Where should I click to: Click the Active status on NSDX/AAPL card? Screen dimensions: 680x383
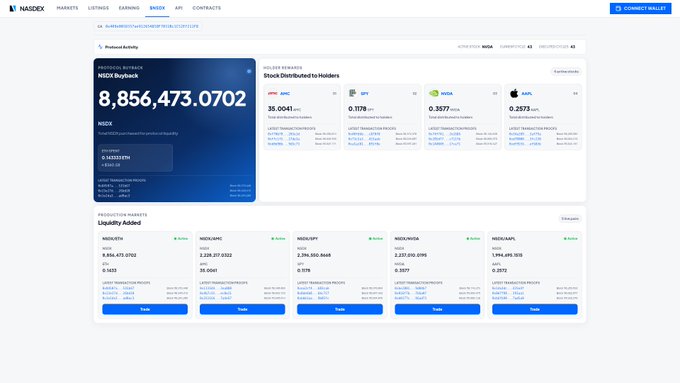571,239
